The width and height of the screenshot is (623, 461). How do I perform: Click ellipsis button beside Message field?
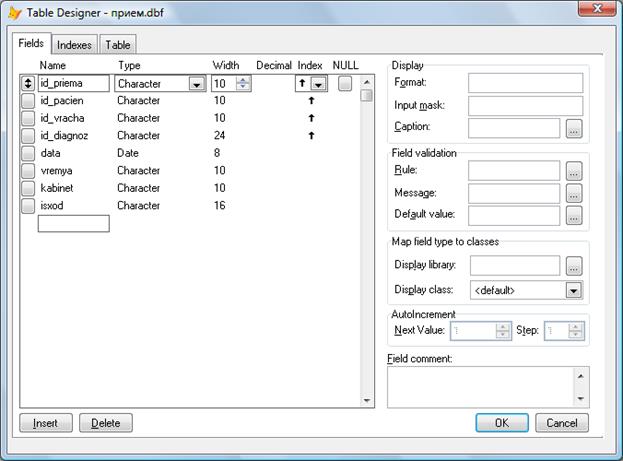tap(573, 193)
